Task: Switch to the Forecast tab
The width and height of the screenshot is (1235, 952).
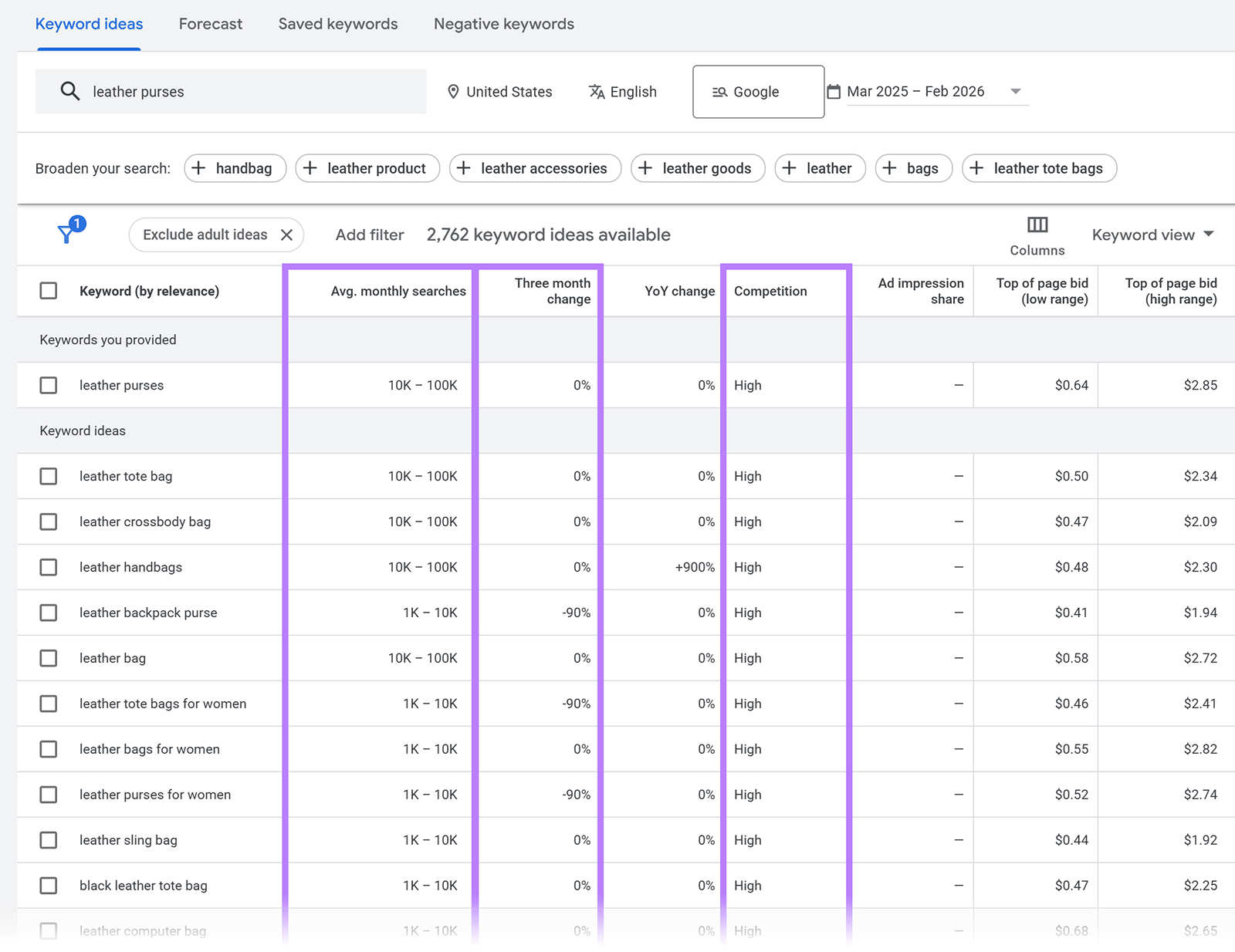Action: click(210, 23)
